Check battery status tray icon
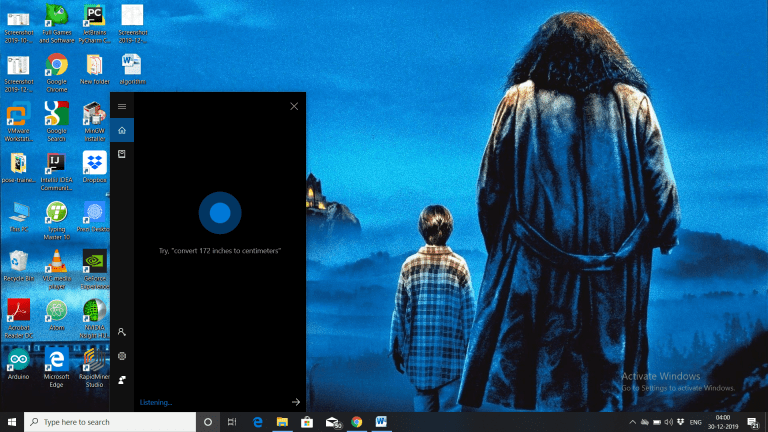Viewport: 768px width, 432px height. [x=657, y=422]
